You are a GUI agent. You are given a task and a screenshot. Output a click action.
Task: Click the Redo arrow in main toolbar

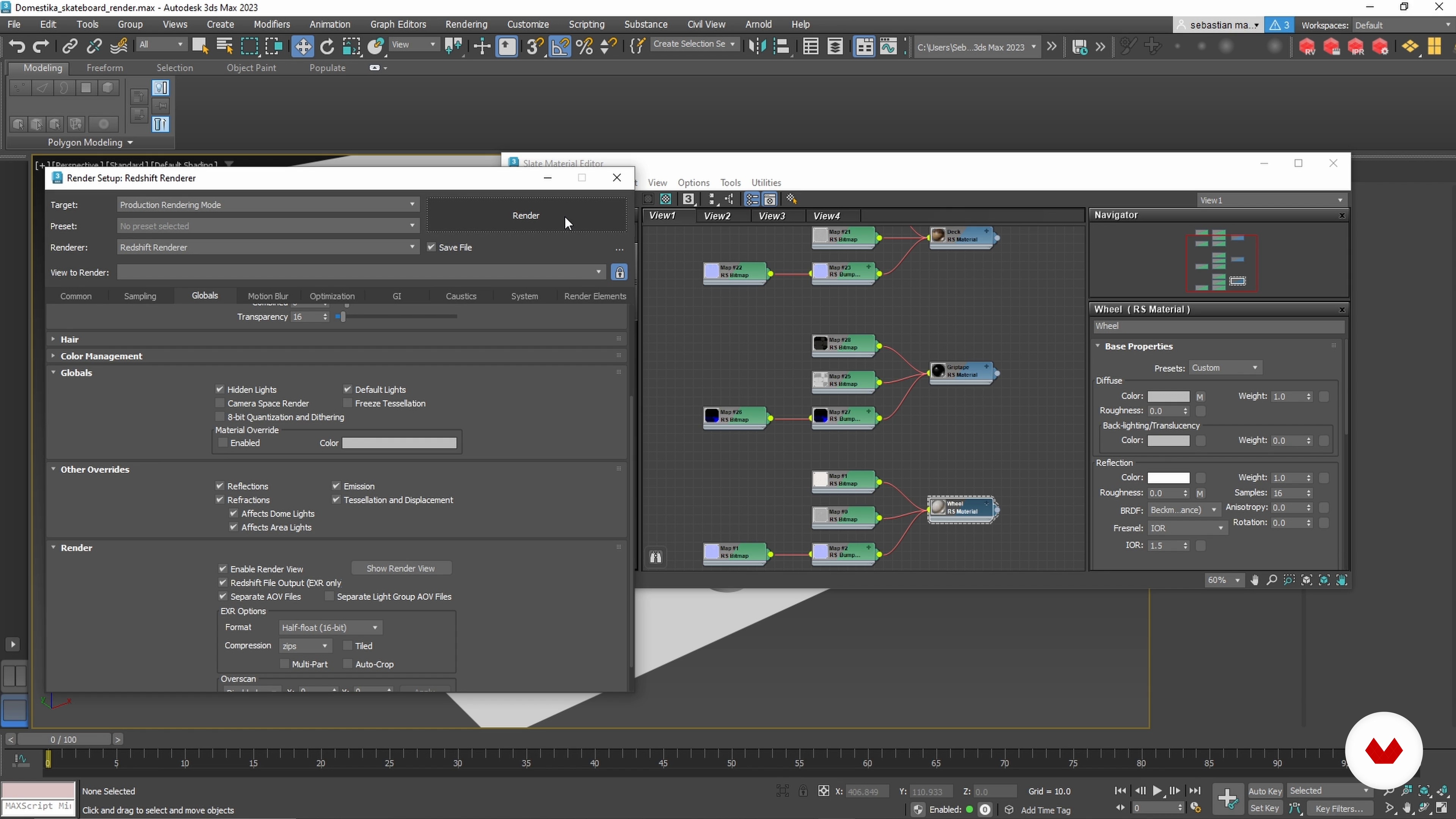pos(41,46)
